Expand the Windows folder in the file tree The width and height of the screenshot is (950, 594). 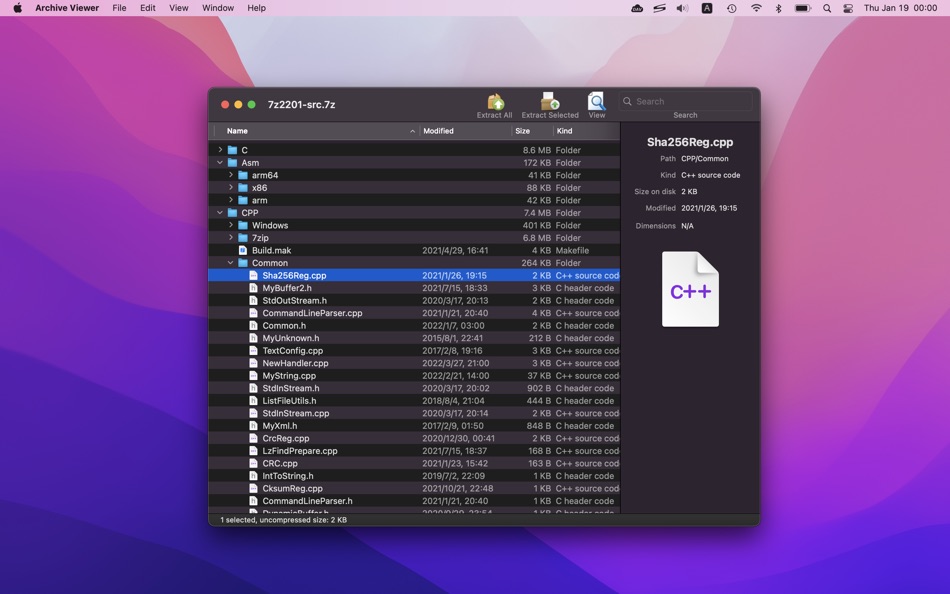[230, 225]
